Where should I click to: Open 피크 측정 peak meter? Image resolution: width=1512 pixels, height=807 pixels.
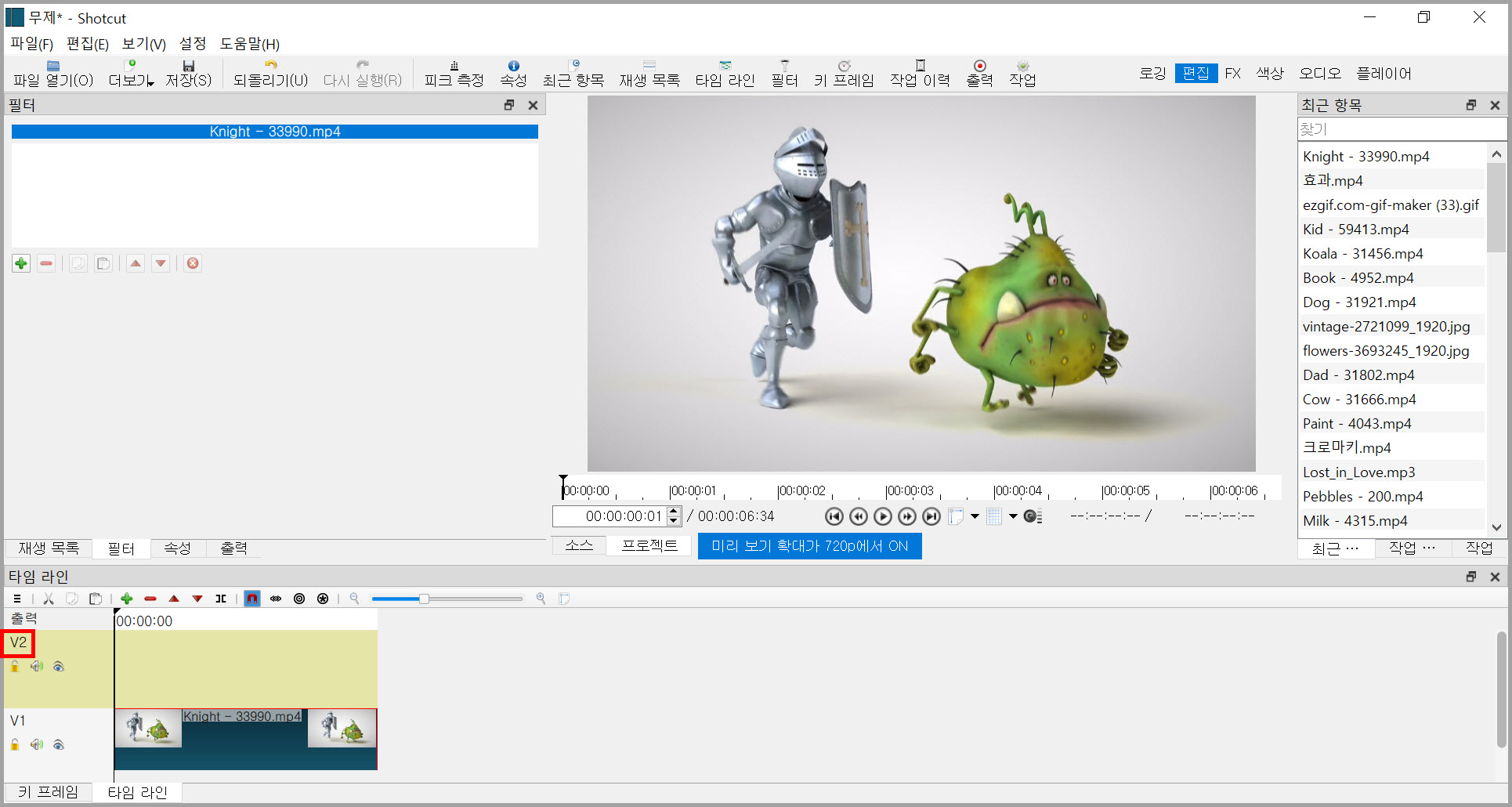(x=454, y=74)
